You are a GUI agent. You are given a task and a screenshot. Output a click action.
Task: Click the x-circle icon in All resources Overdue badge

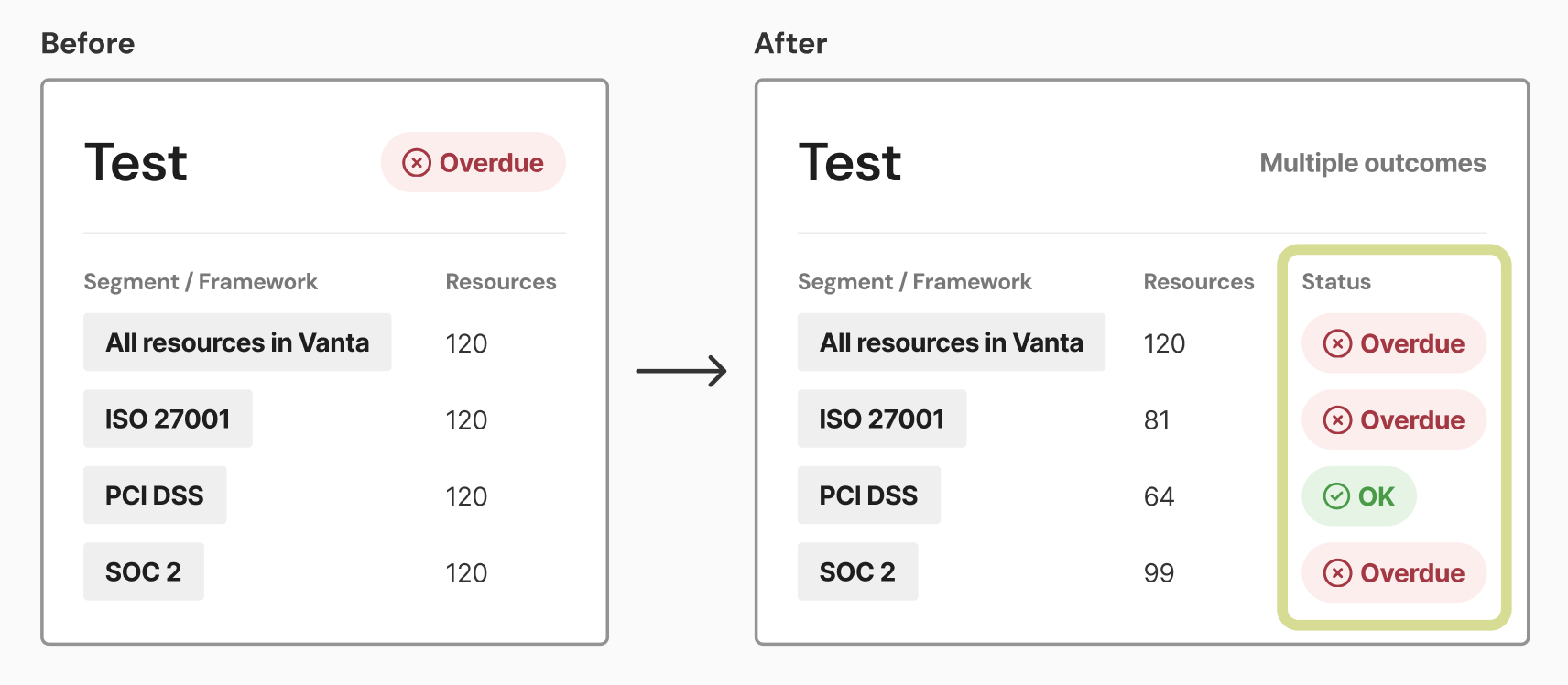[x=1337, y=343]
